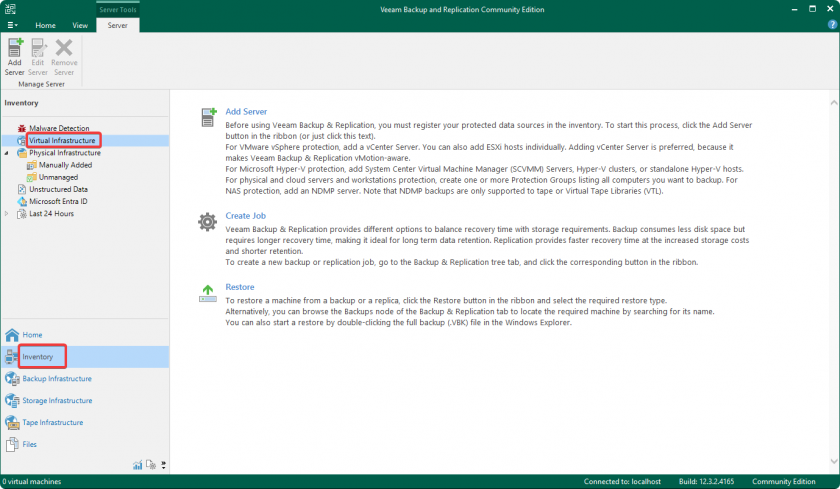Click the Add Server heading link
The width and height of the screenshot is (840, 489).
pos(246,112)
